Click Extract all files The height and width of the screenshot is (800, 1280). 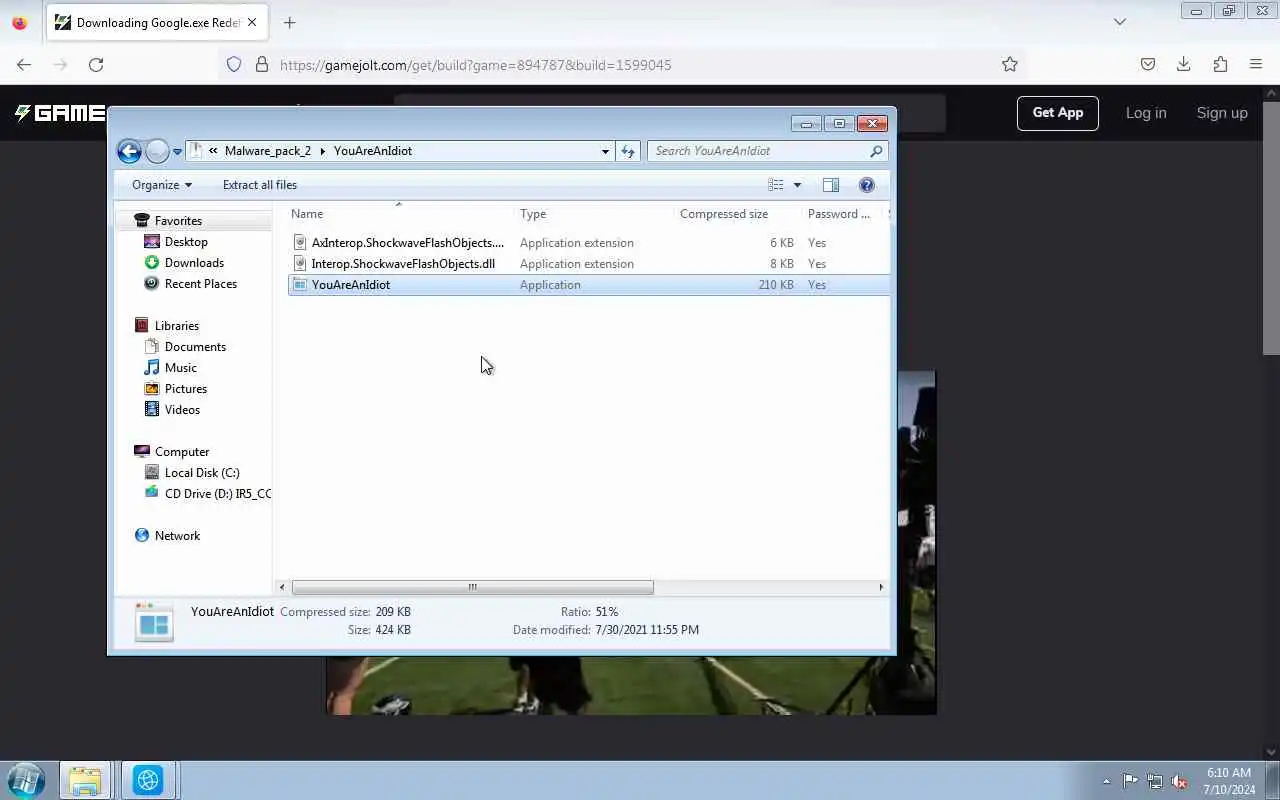(260, 185)
